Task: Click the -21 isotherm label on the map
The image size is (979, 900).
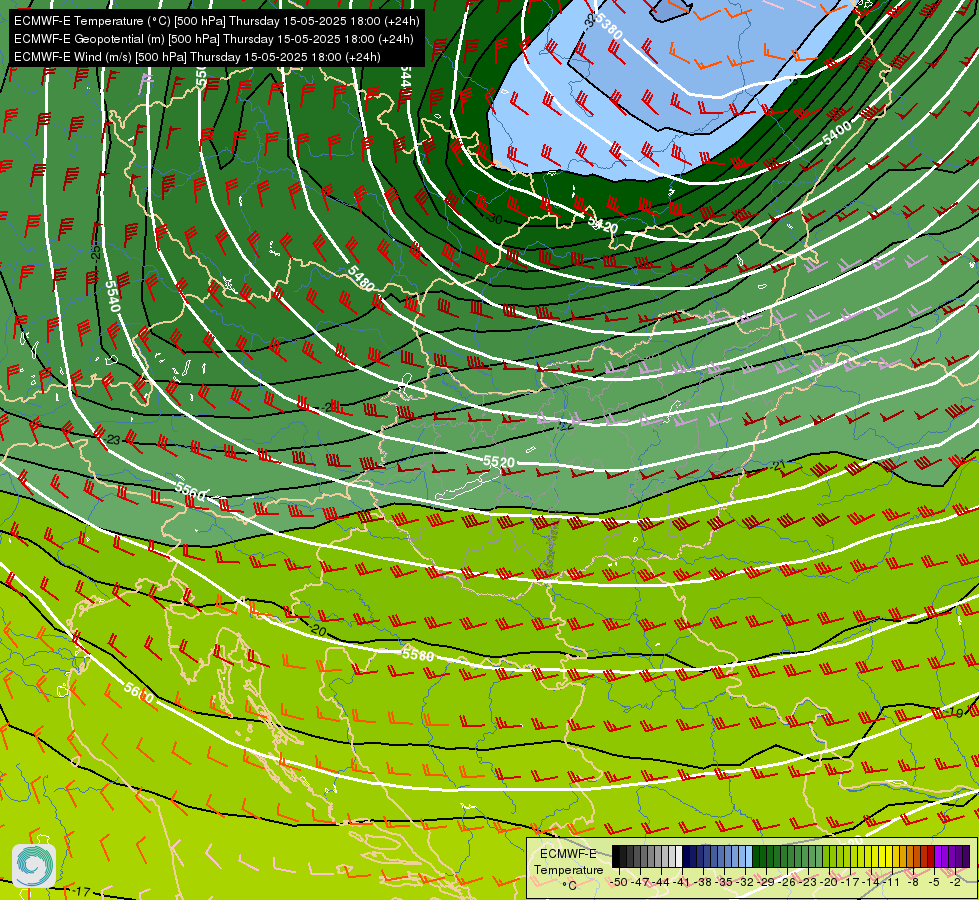Action: pyautogui.click(x=777, y=465)
